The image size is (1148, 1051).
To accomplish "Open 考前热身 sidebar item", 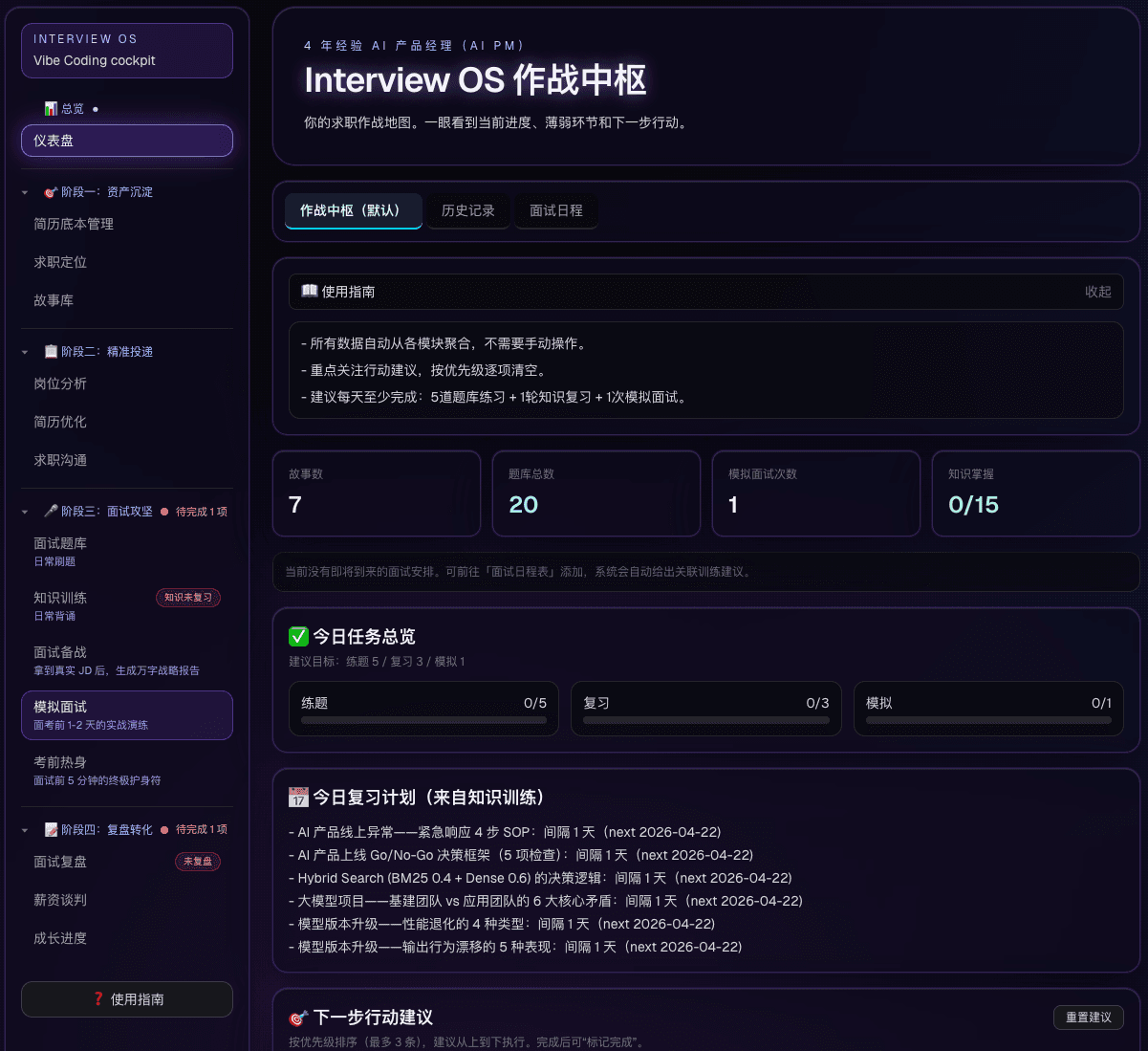I will (x=127, y=771).
